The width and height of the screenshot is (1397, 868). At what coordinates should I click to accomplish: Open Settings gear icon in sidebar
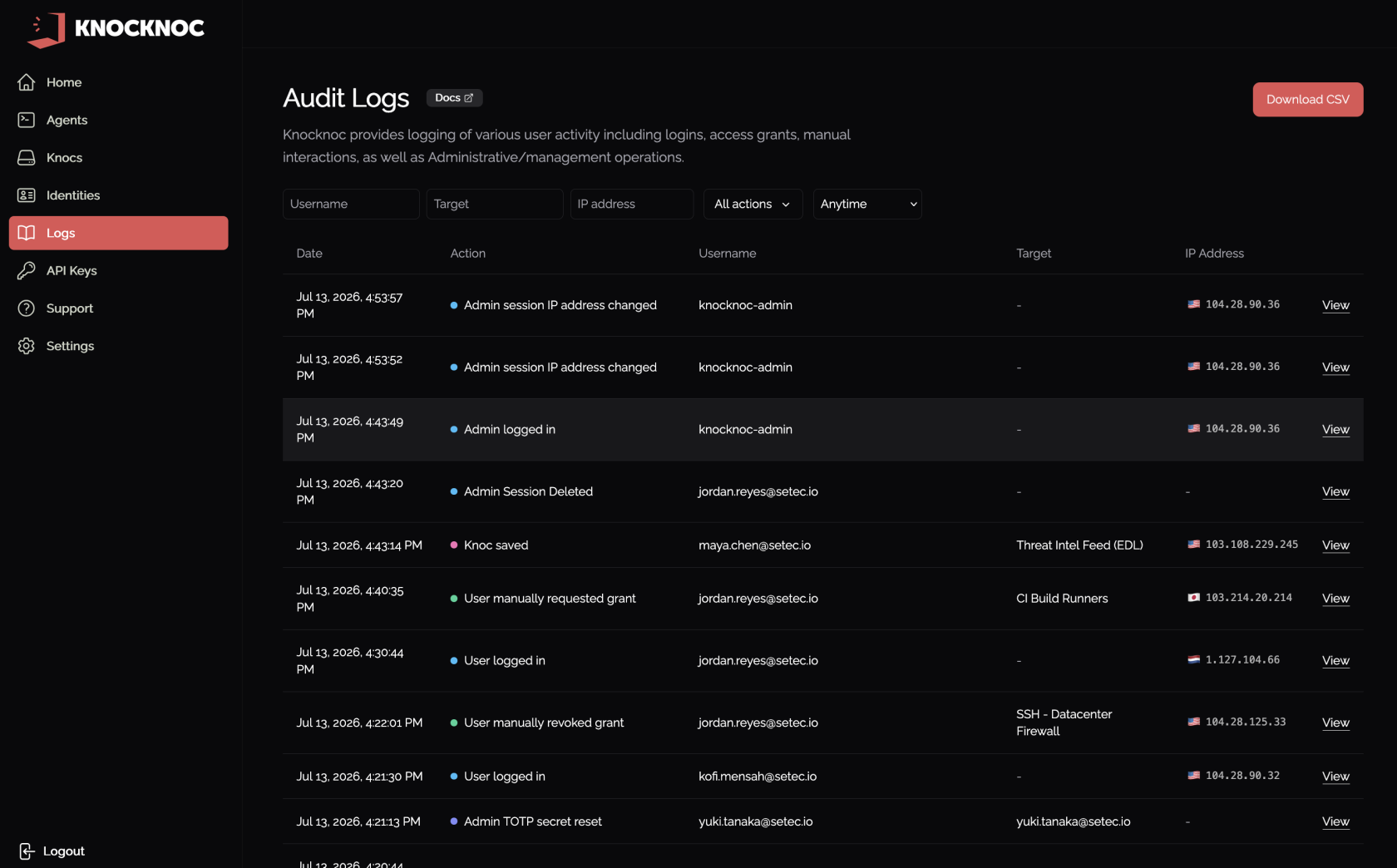click(27, 346)
